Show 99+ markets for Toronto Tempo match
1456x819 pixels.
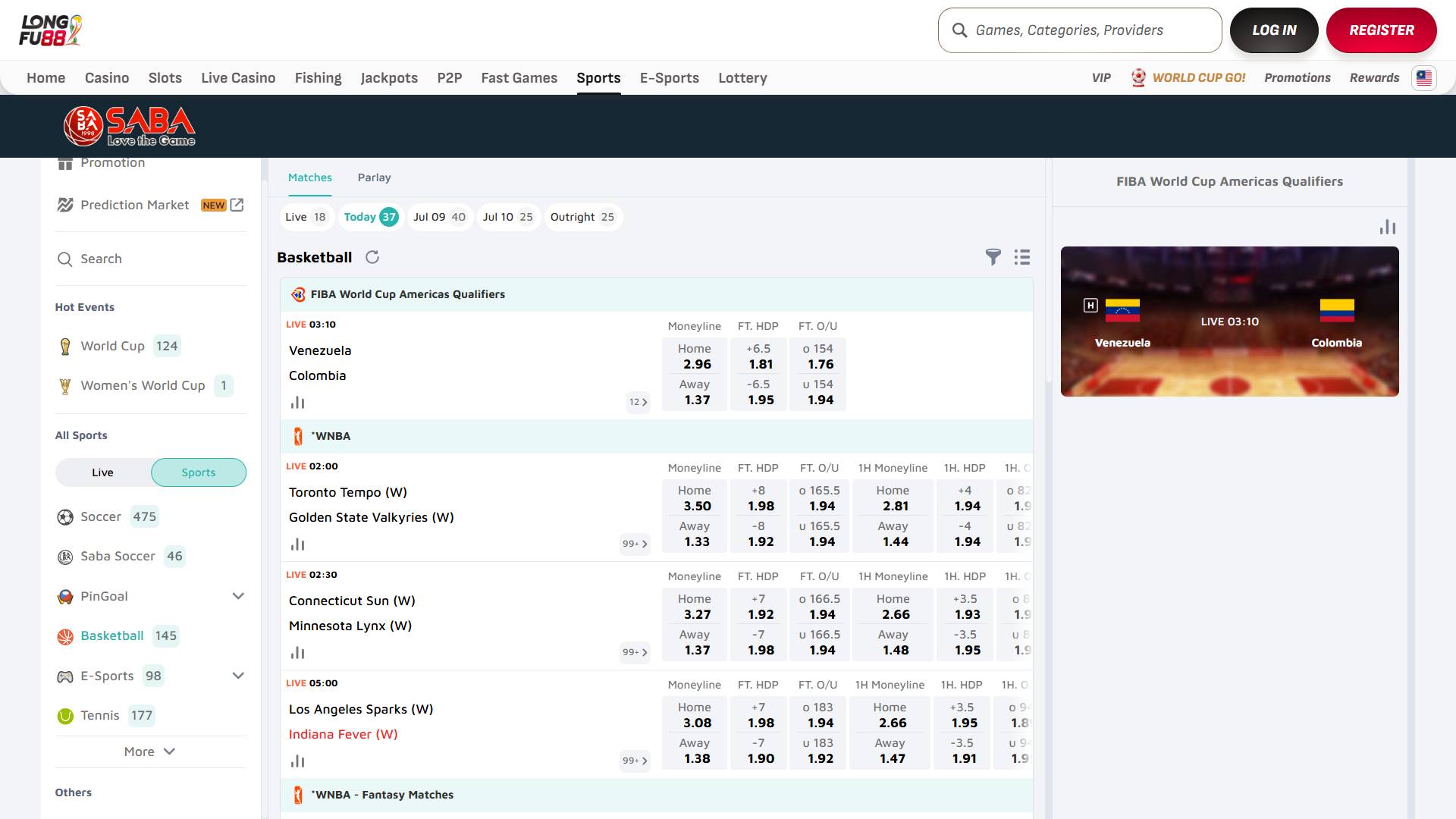coord(635,544)
